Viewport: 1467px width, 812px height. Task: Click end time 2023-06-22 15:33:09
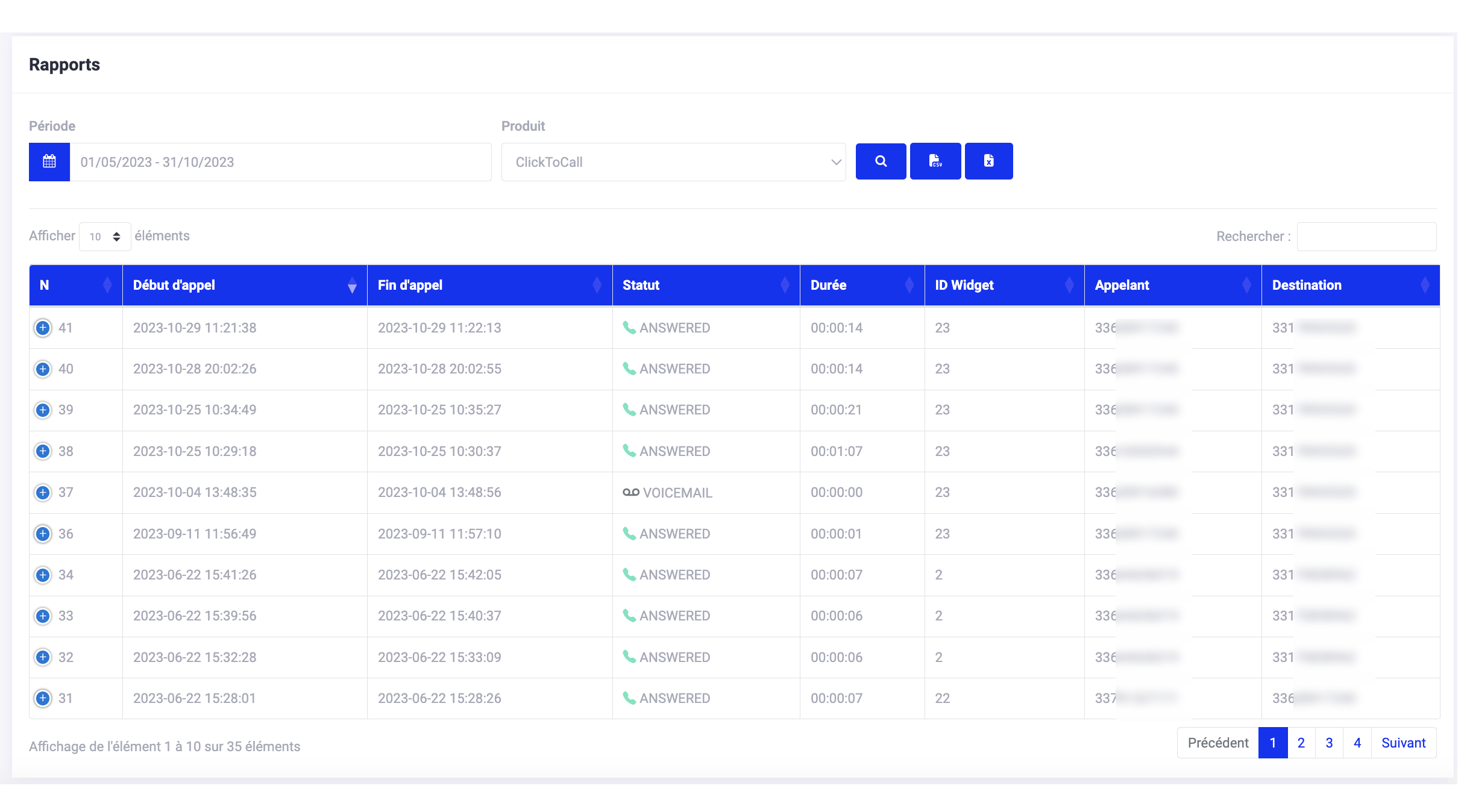click(x=439, y=657)
